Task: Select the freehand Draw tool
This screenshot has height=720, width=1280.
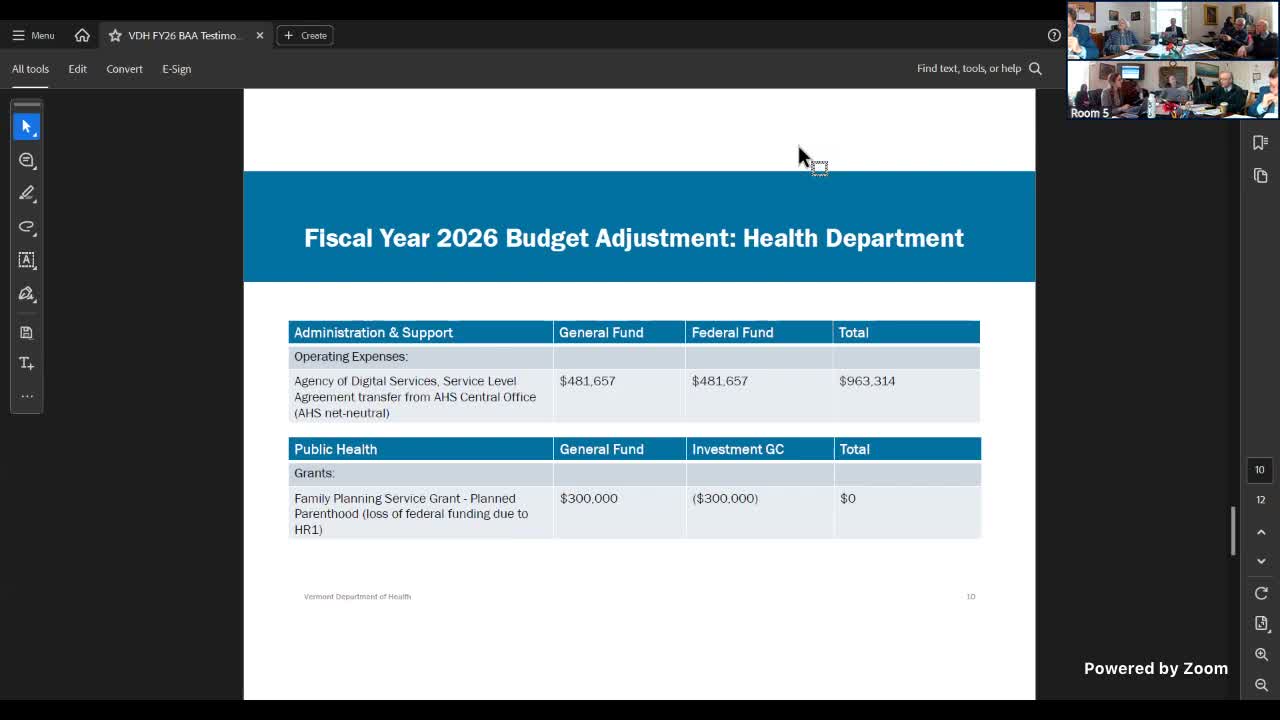Action: (x=27, y=227)
